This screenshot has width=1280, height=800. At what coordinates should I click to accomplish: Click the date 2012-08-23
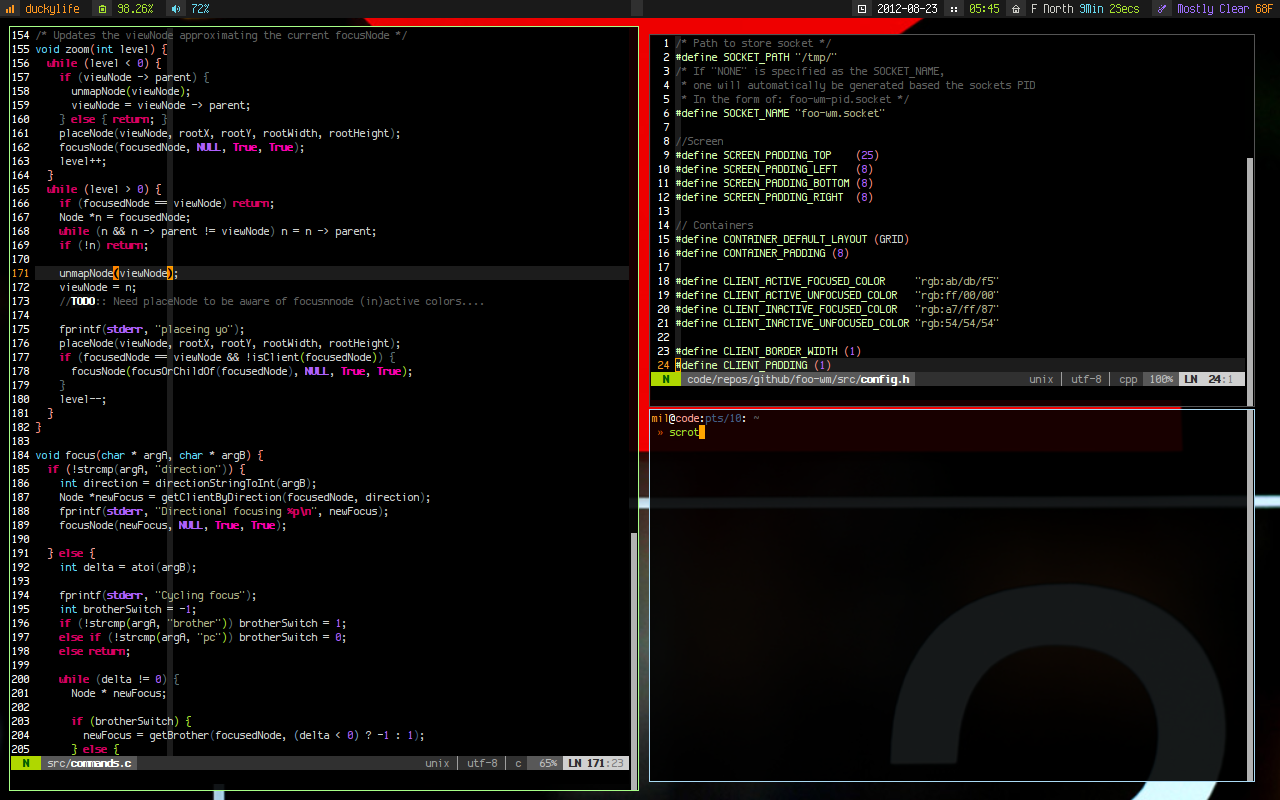coord(907,9)
